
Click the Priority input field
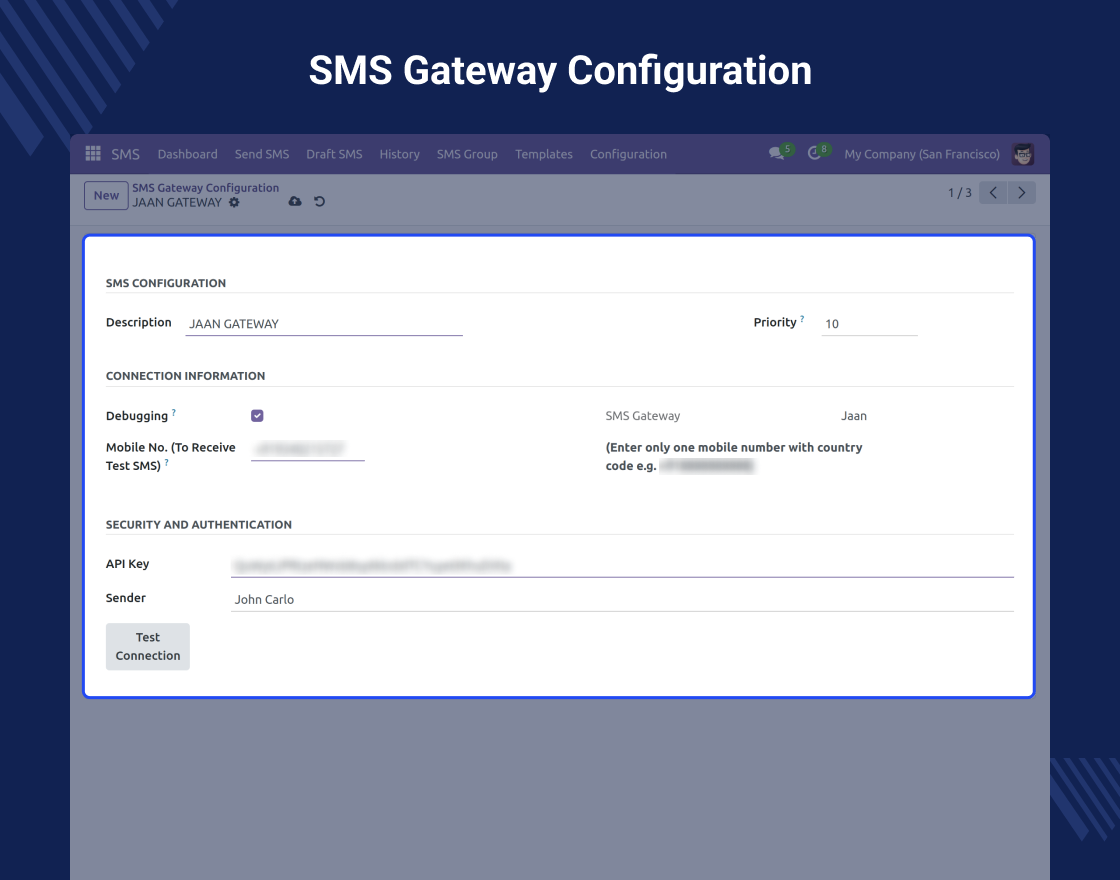[868, 324]
